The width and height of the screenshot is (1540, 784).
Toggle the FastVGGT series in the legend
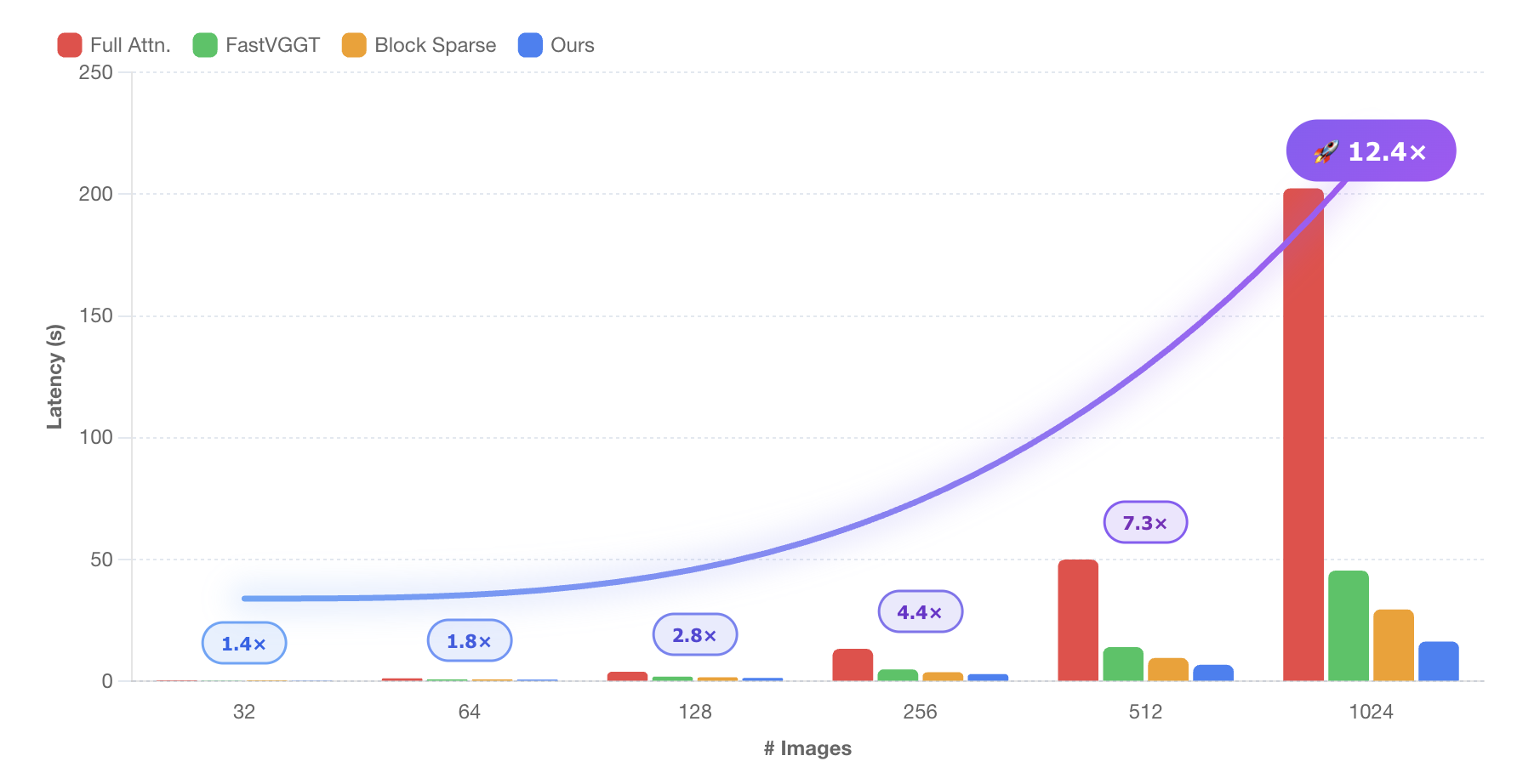(256, 45)
